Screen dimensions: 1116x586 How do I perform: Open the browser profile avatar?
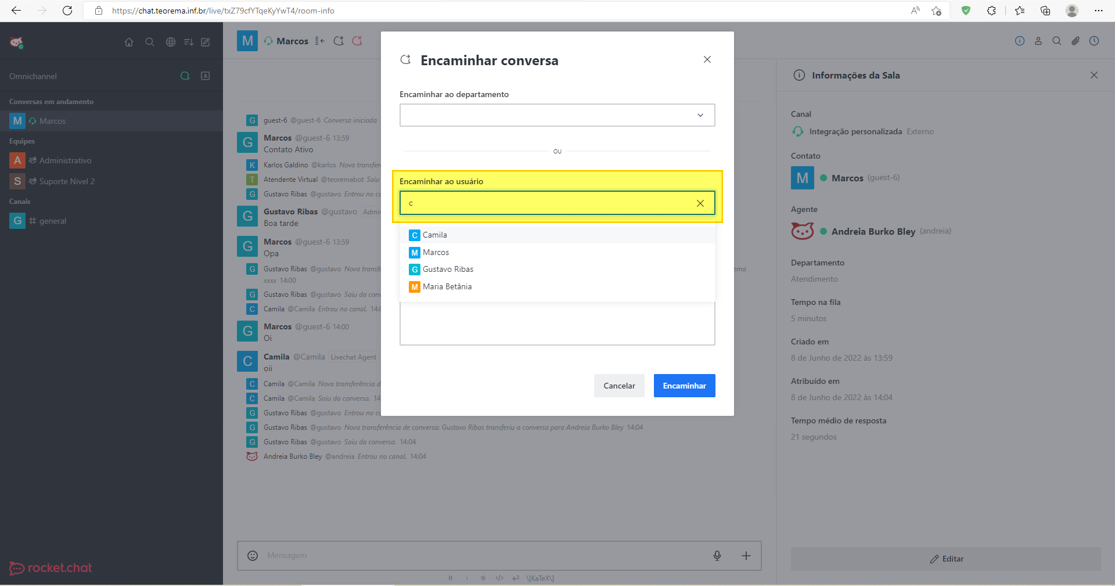(x=1072, y=11)
